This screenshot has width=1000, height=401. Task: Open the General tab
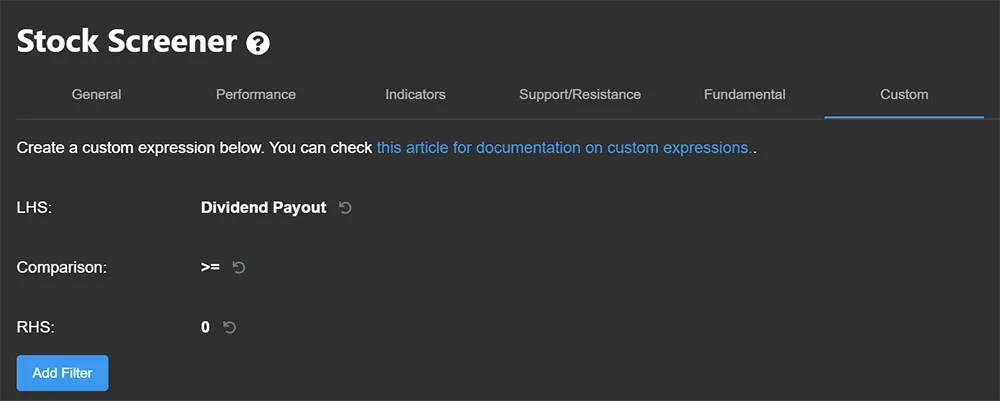point(97,95)
